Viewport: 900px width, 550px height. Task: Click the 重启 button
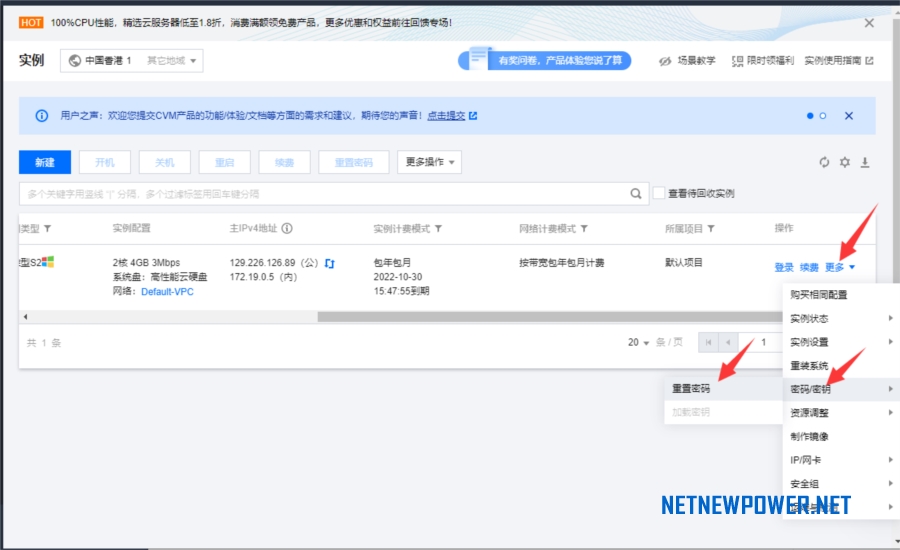coord(224,162)
